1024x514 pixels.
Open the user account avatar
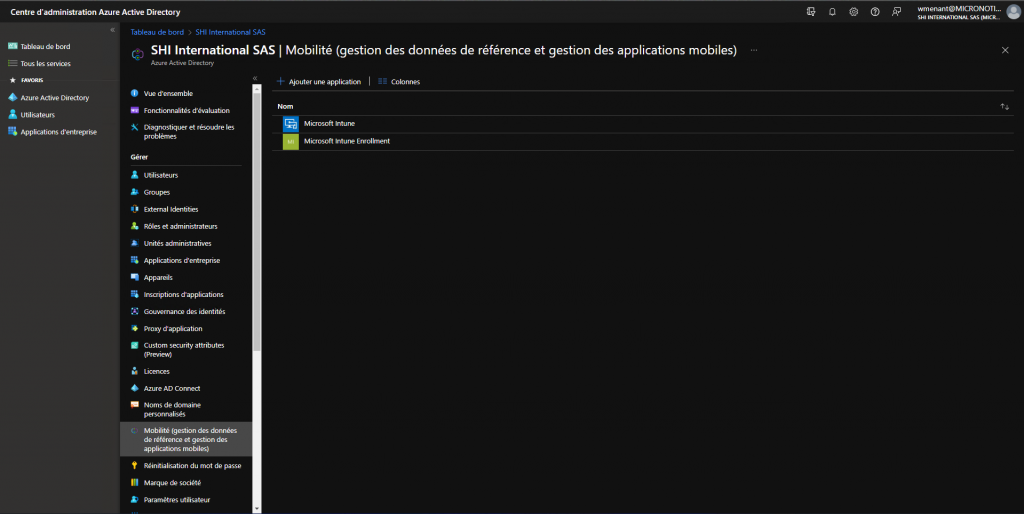(1013, 12)
